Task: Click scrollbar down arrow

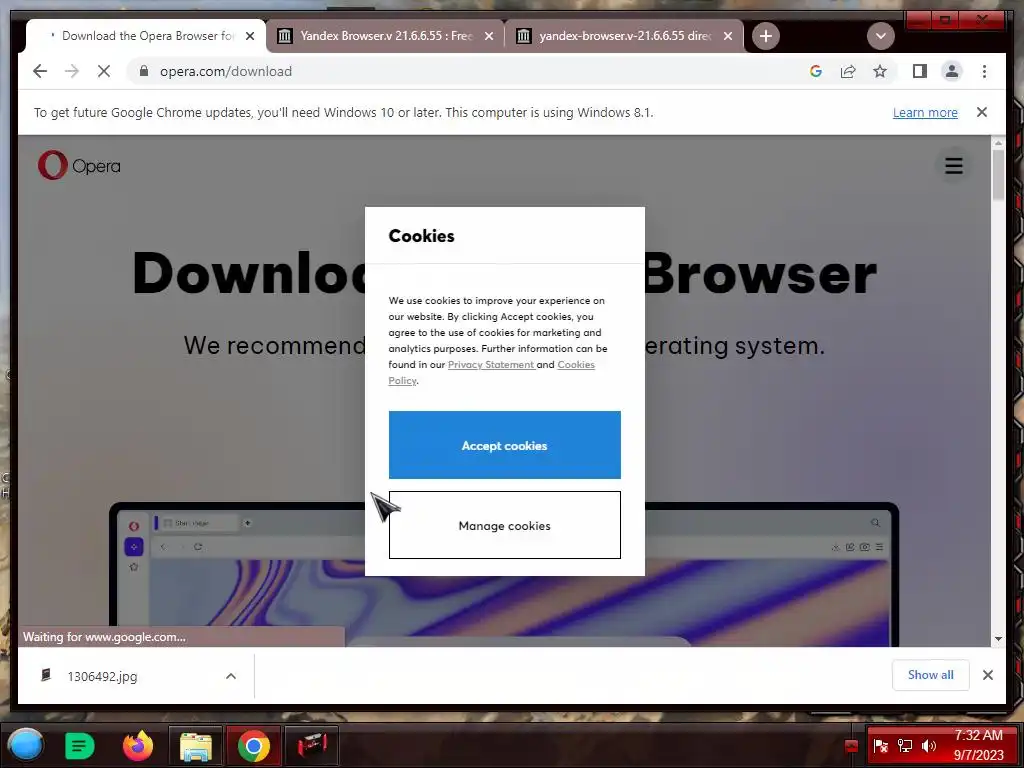Action: click(x=998, y=639)
